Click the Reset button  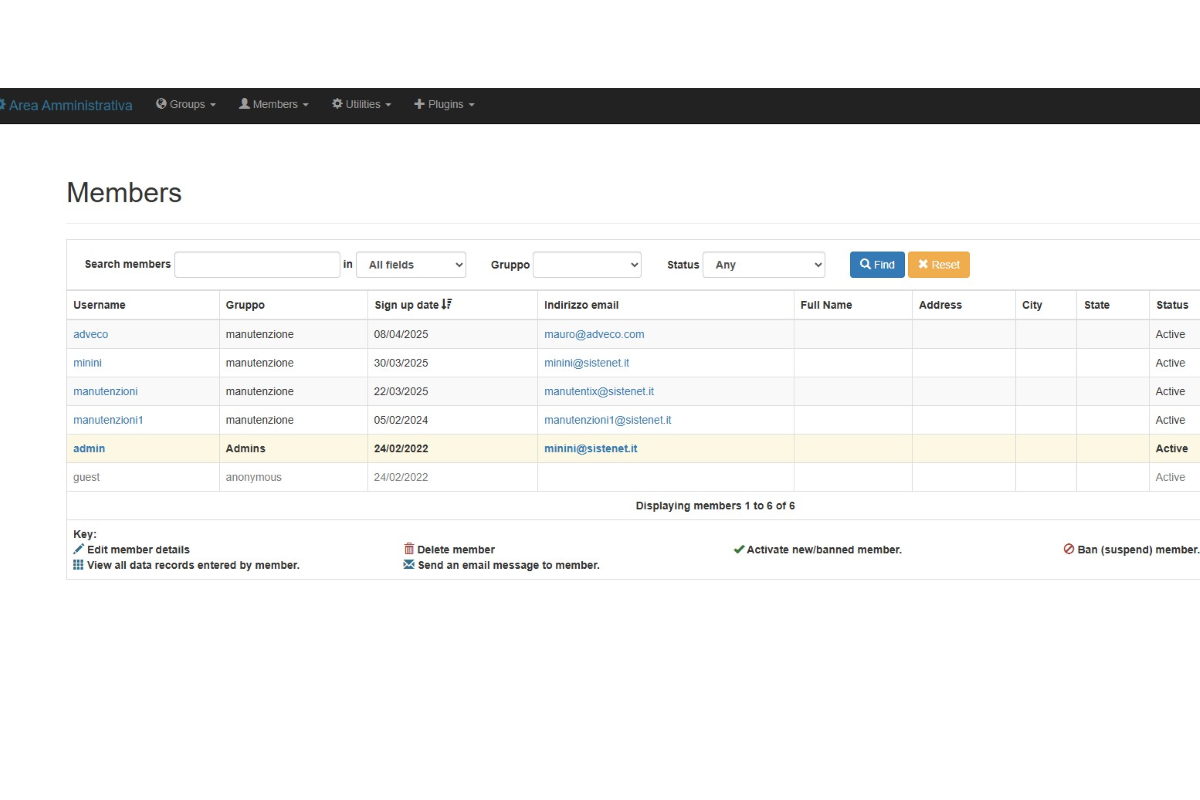point(939,264)
